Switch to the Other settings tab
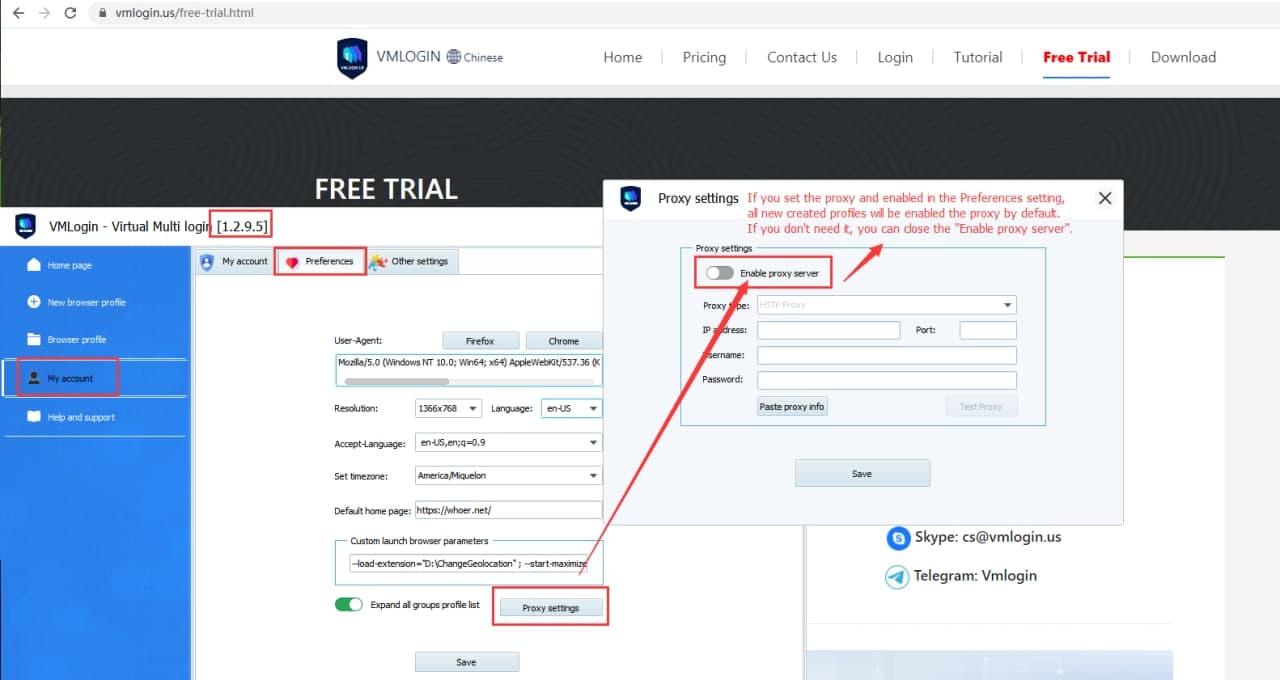The height and width of the screenshot is (680, 1280). (x=410, y=262)
